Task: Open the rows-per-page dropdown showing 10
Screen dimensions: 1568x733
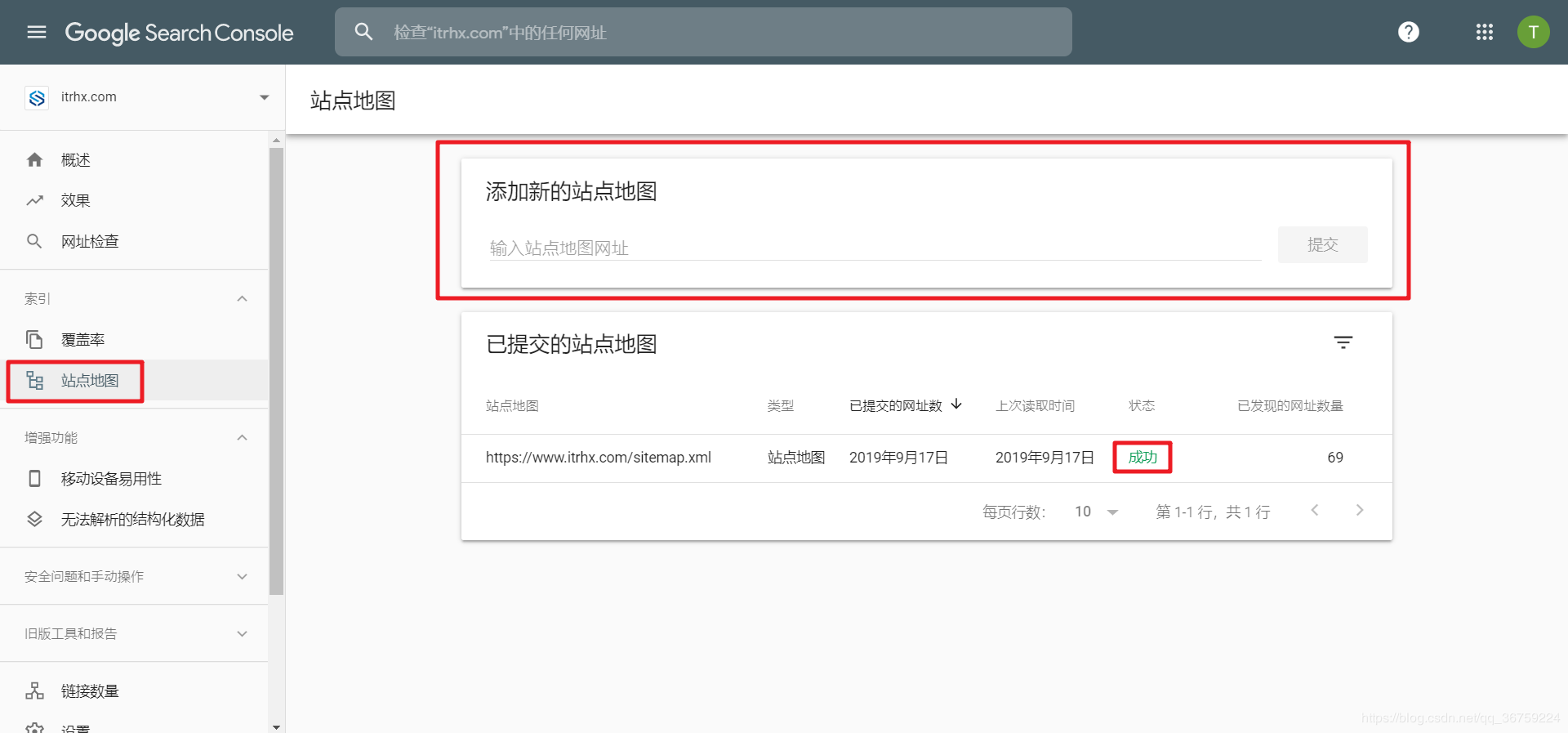Action: click(x=1096, y=512)
